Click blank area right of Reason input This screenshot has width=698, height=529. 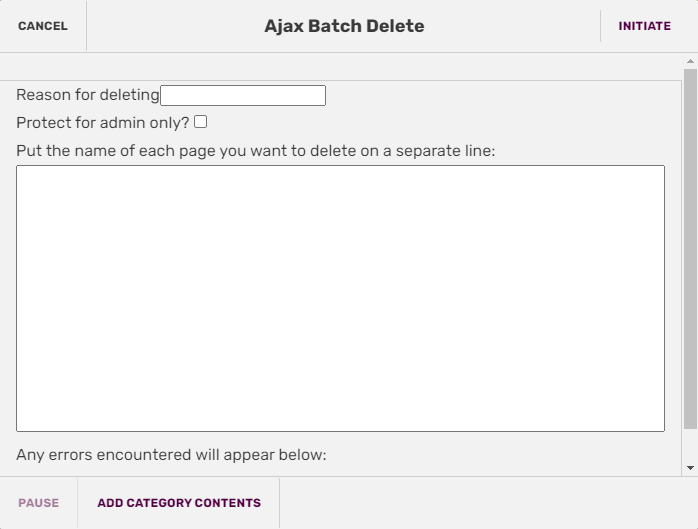[x=500, y=96]
